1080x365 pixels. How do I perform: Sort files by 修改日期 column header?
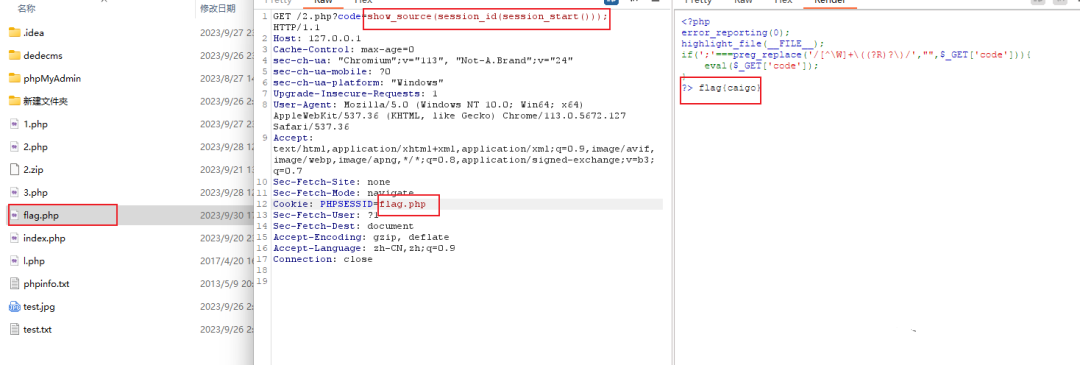218,9
